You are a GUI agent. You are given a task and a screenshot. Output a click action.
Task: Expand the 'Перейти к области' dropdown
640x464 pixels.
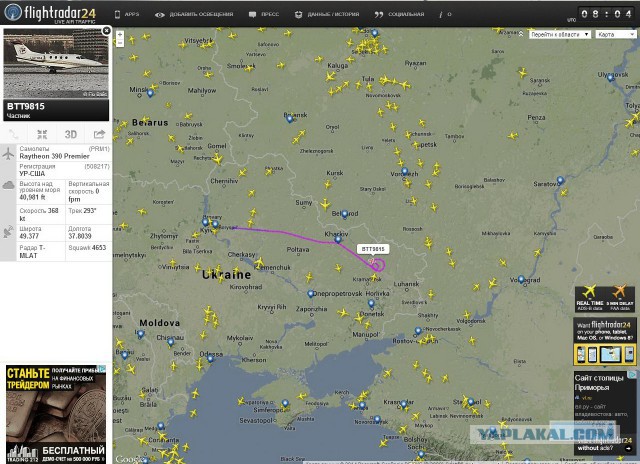(x=560, y=35)
